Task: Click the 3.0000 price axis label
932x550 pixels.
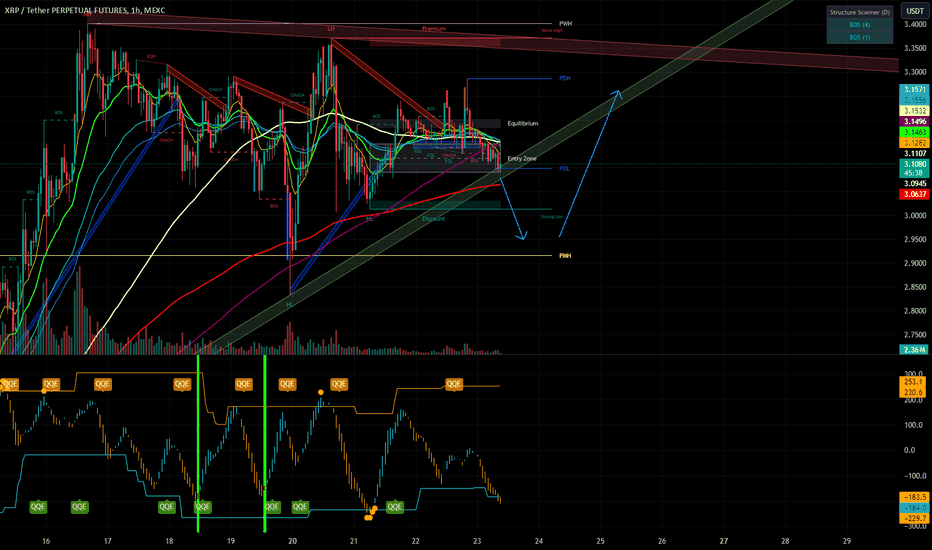Action: click(915, 216)
